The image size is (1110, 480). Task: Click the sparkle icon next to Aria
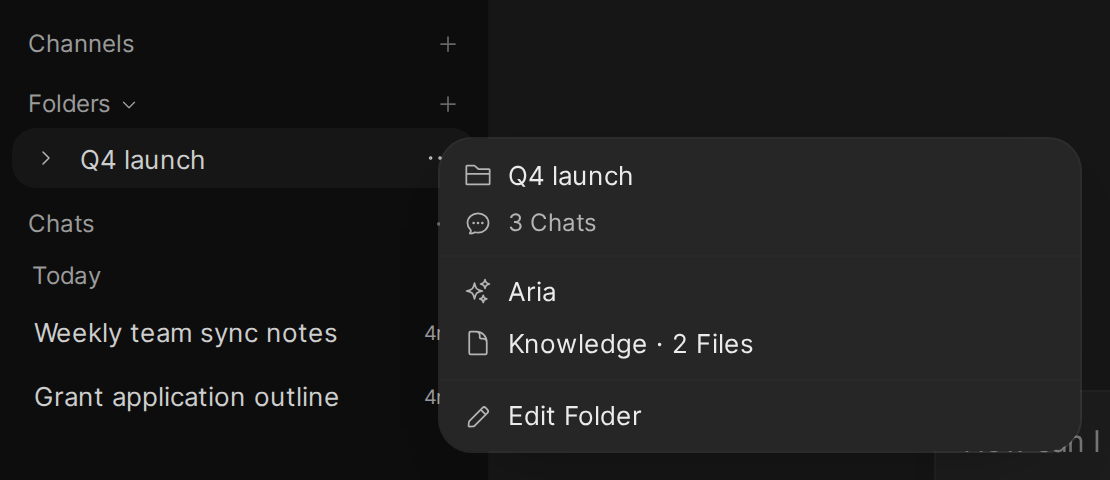(x=478, y=292)
